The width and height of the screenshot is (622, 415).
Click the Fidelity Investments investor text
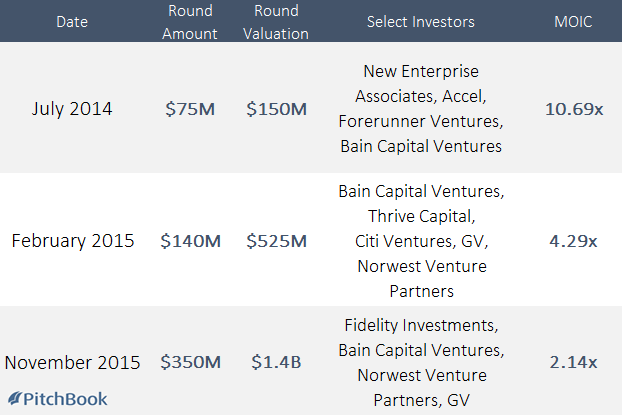[421, 325]
